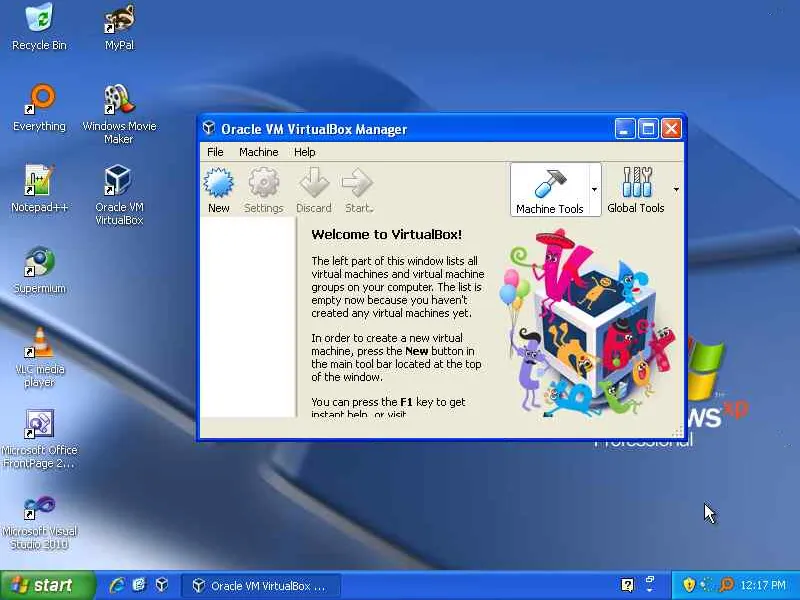Select the VLC media player shortcut
Viewport: 800px width, 600px height.
pos(39,357)
